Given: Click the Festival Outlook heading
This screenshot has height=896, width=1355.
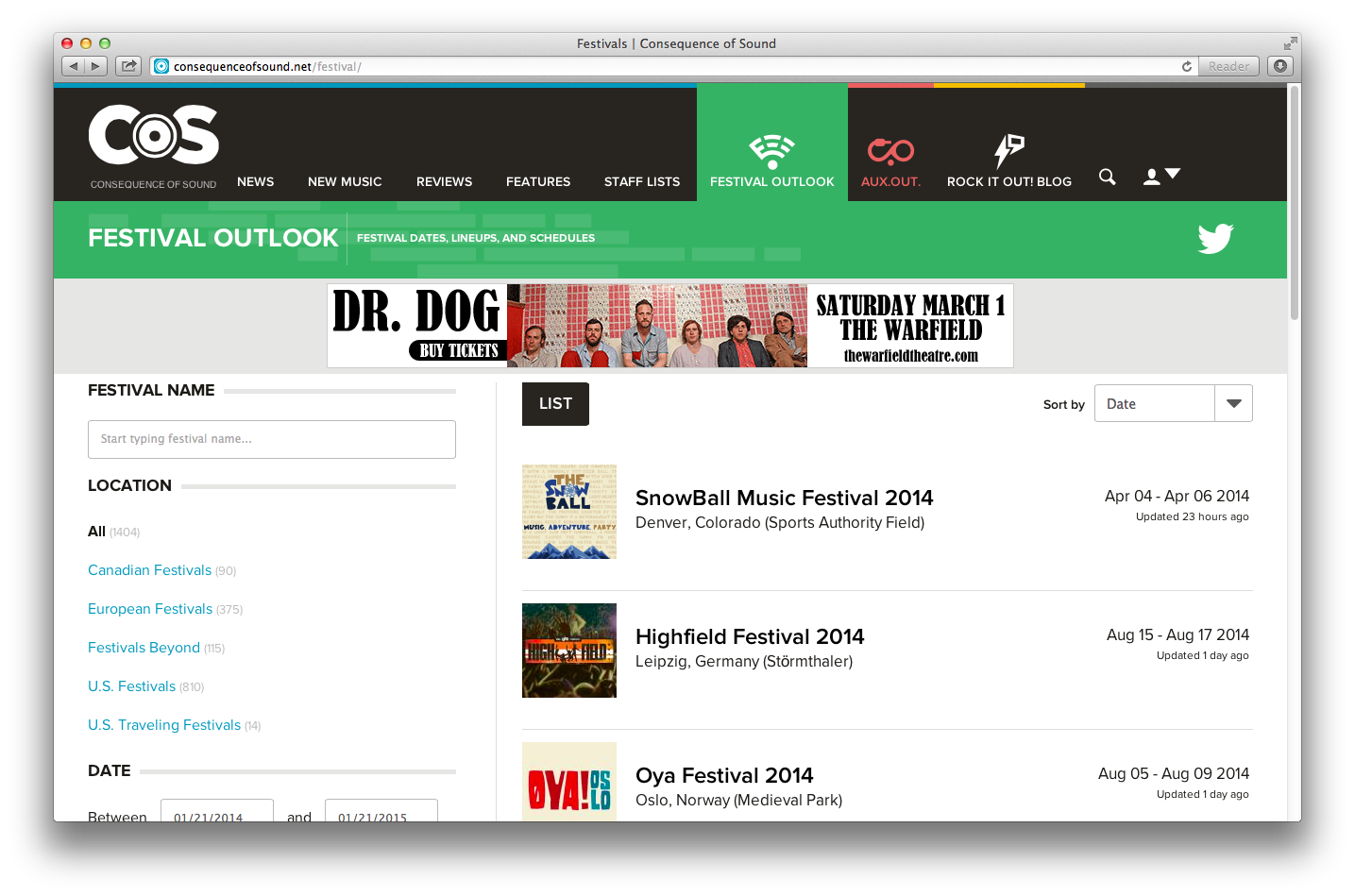Looking at the screenshot, I should click(x=213, y=238).
